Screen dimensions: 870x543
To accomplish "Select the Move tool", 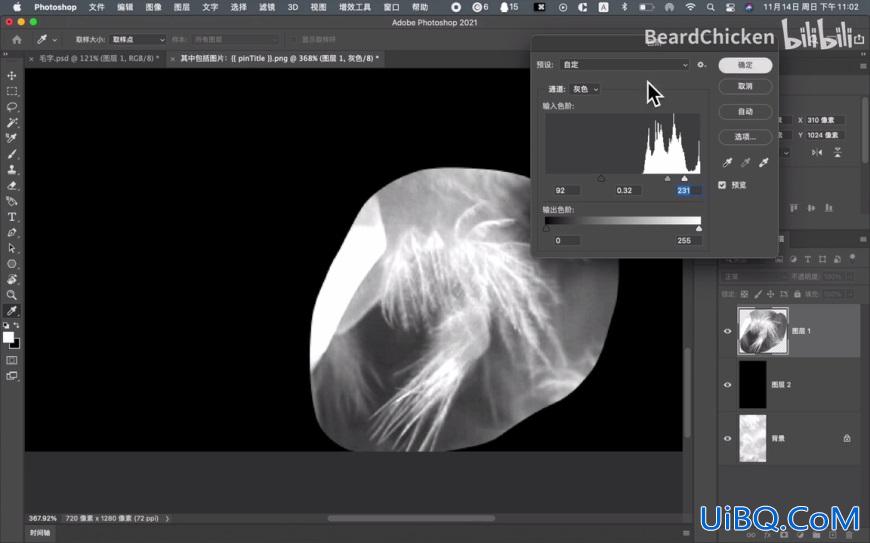I will [x=12, y=75].
